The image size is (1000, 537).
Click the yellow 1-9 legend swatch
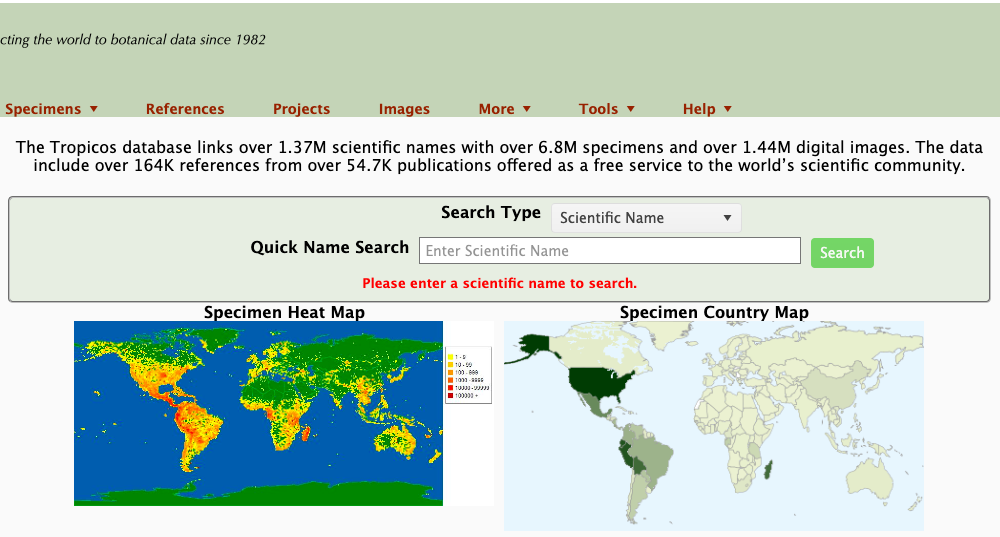451,356
